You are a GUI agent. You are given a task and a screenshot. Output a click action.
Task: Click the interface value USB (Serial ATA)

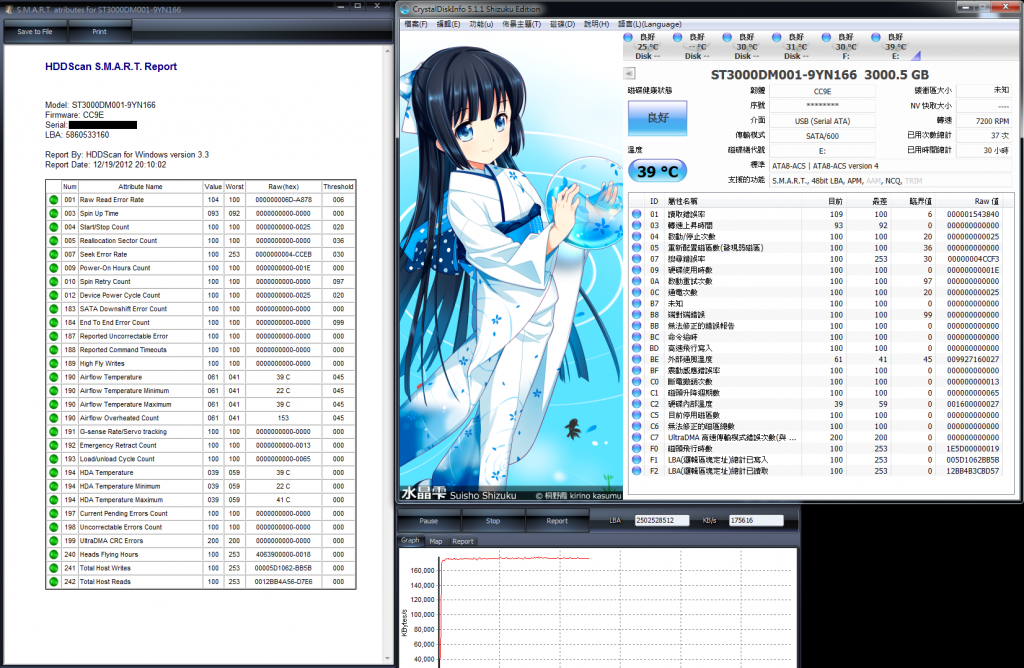822,121
